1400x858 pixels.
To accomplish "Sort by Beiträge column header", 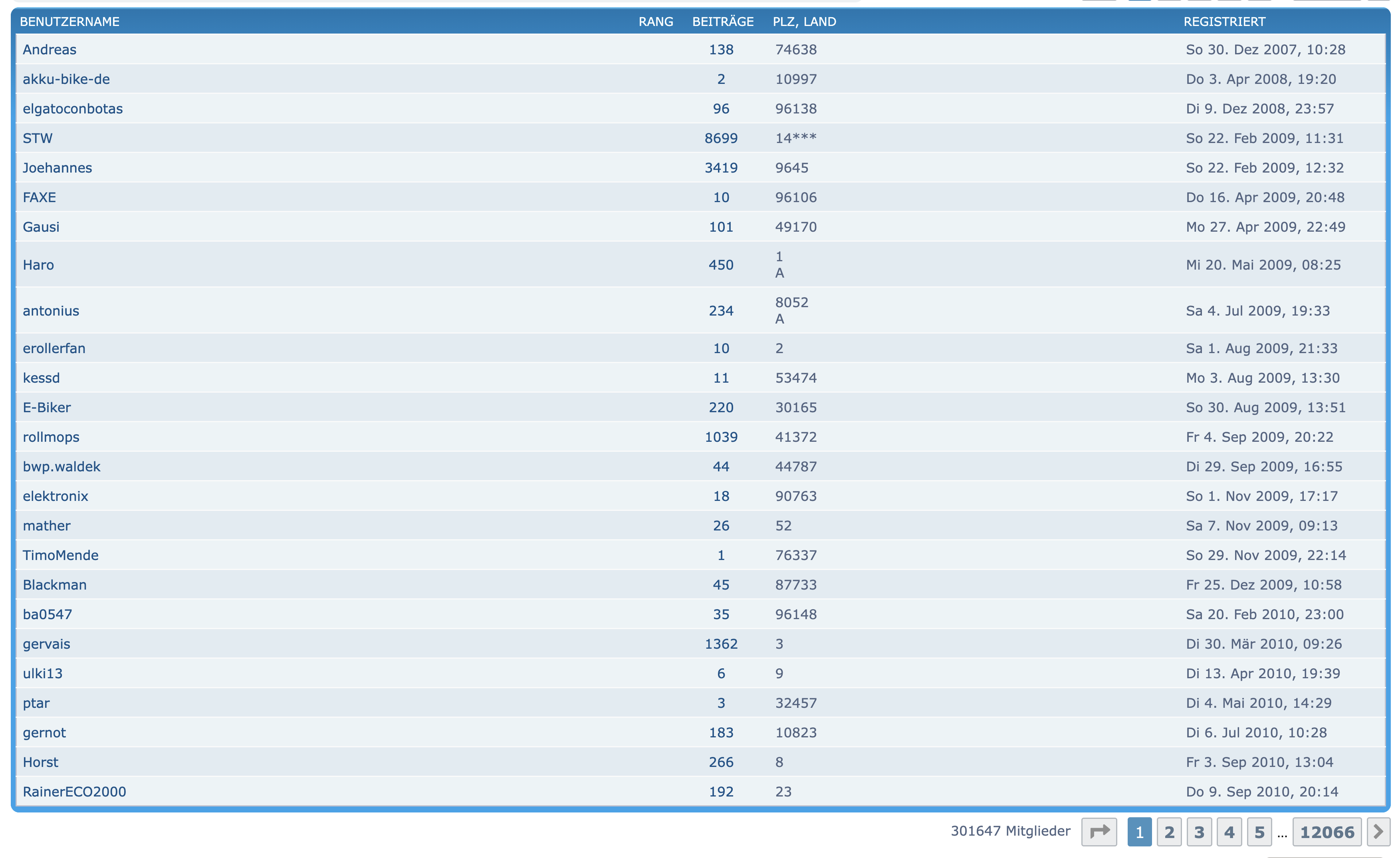I will pos(722,22).
